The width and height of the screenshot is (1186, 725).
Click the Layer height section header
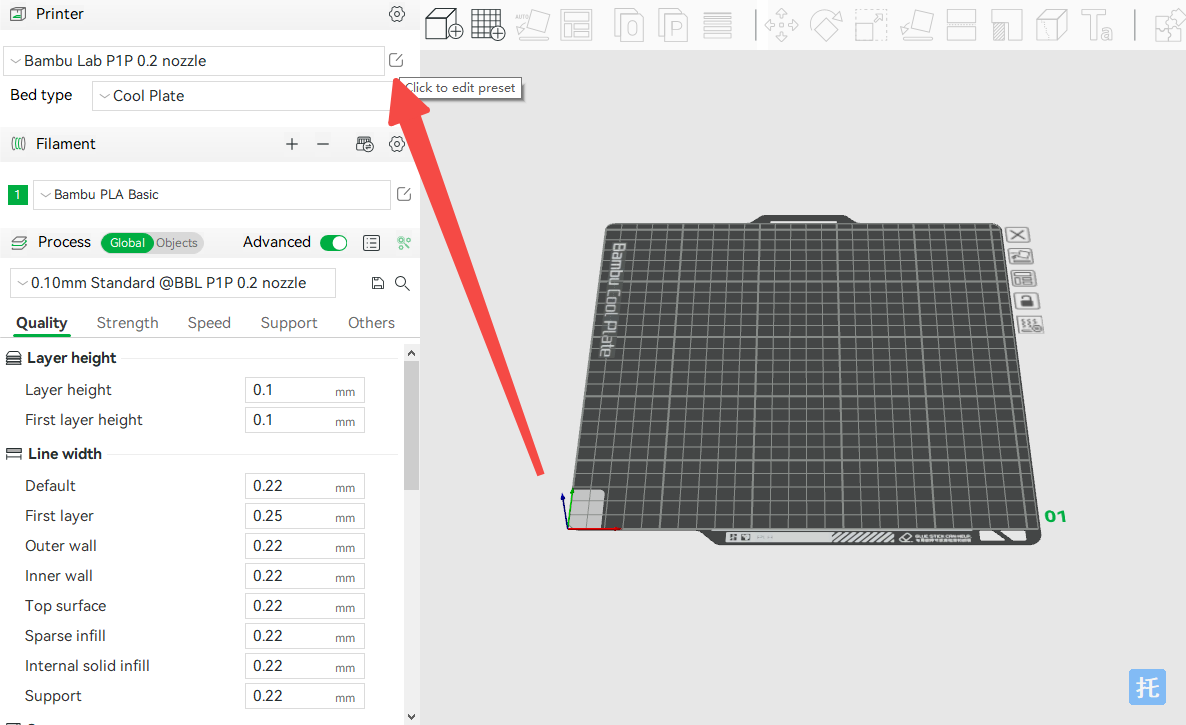coord(71,358)
